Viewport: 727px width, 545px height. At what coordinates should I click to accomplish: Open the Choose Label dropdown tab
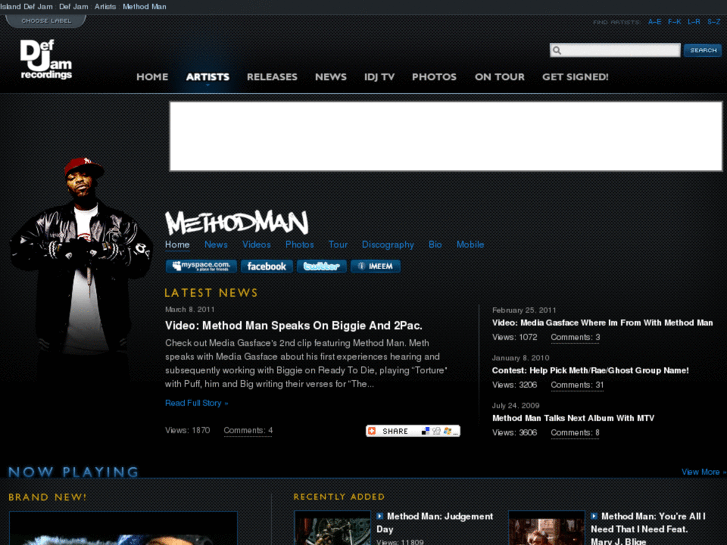[x=46, y=21]
